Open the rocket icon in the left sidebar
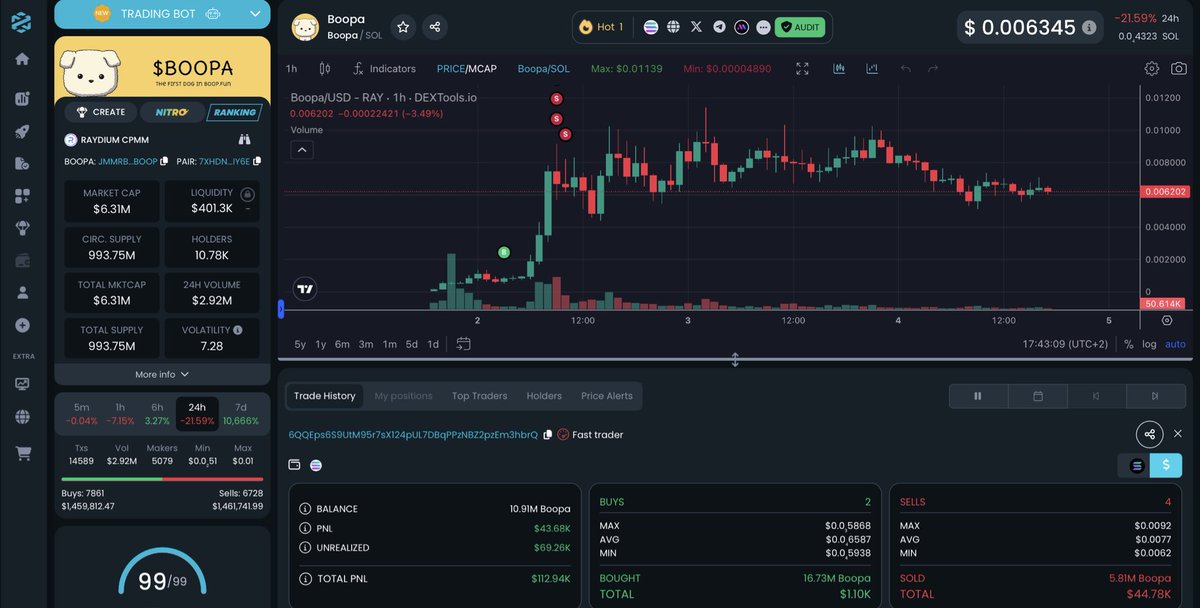This screenshot has width=1200, height=608. (22, 131)
